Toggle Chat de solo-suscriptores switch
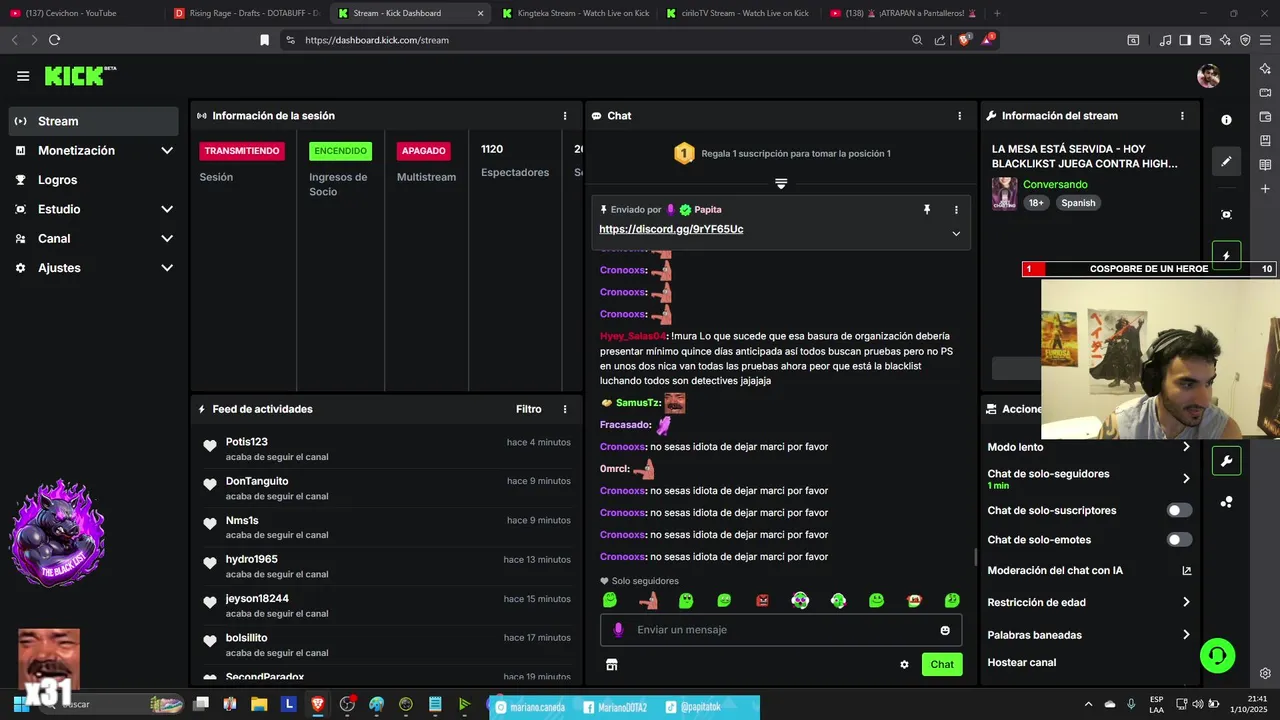 point(1180,510)
